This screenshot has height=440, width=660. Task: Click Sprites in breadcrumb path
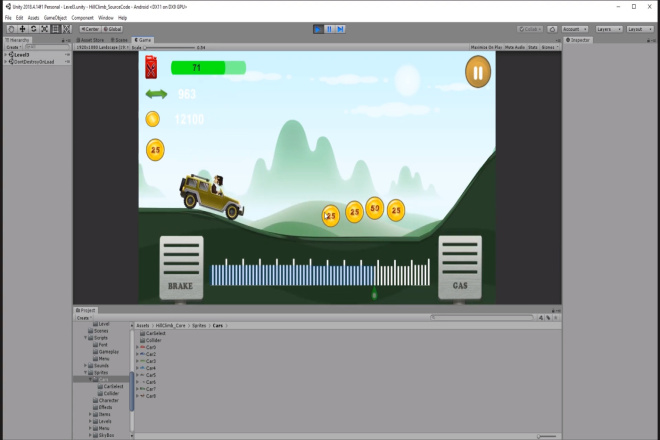[199, 325]
